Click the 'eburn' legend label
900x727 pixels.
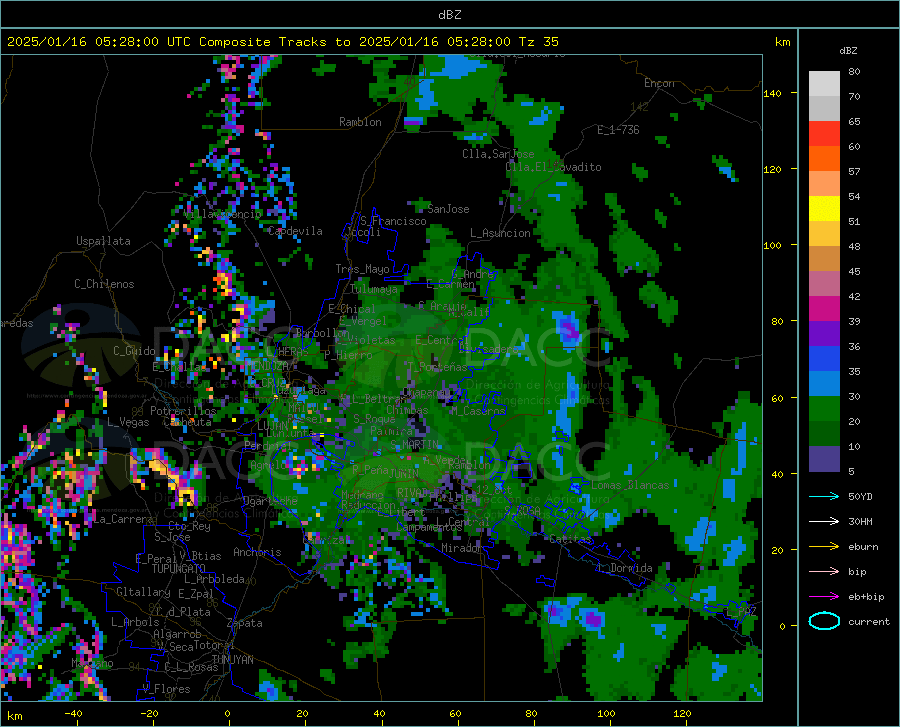(863, 546)
